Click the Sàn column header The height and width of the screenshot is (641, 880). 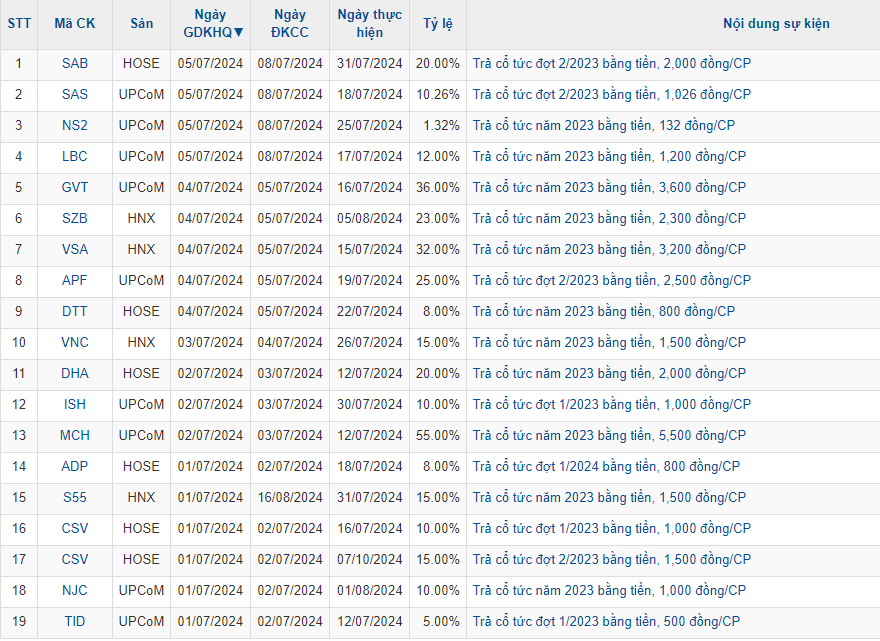(141, 23)
